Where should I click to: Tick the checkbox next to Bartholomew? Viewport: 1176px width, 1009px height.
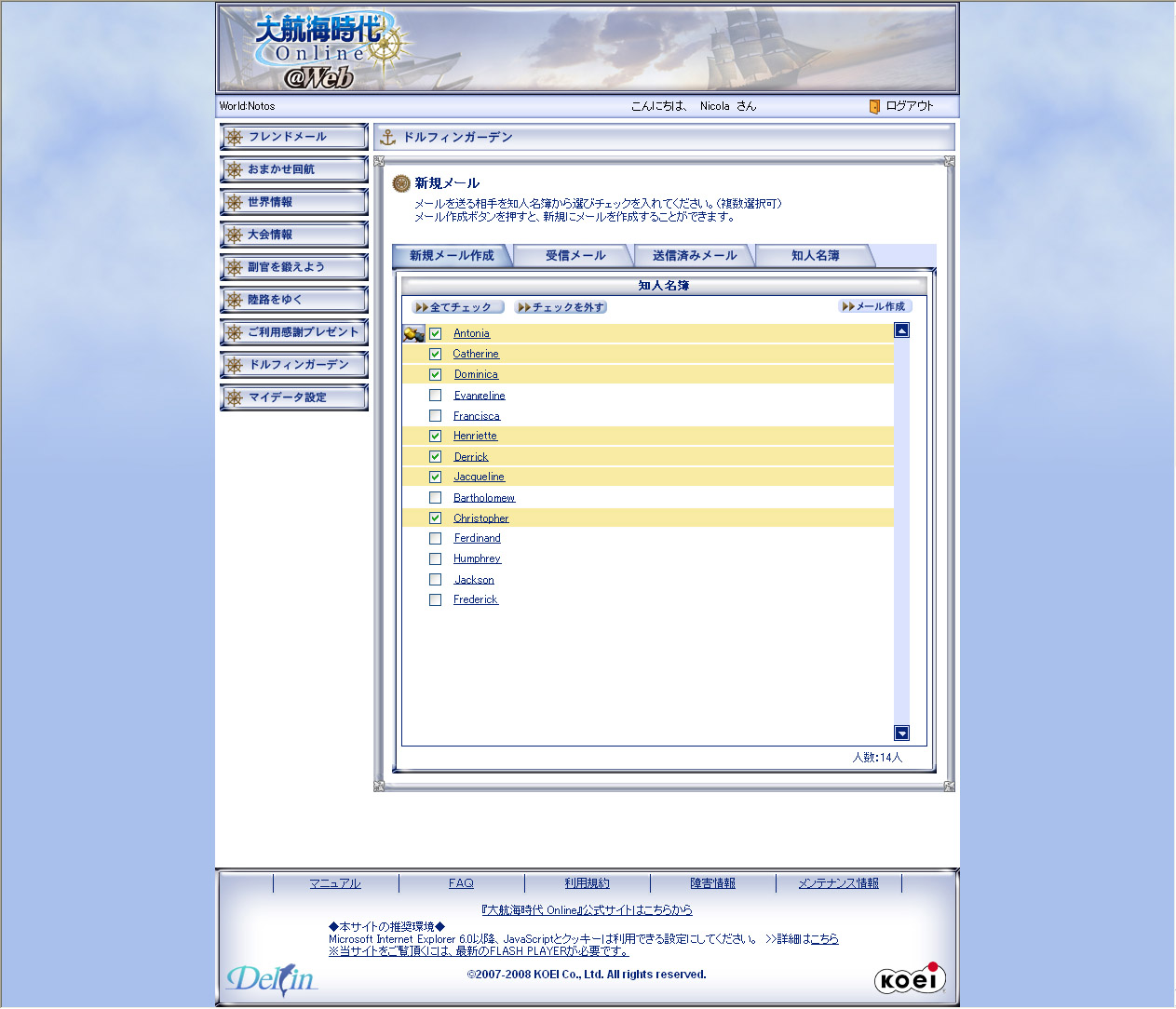[x=435, y=498]
